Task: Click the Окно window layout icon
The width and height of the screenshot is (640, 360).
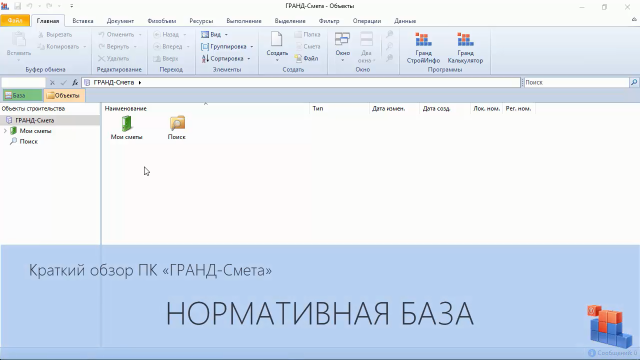Action: 342,39
